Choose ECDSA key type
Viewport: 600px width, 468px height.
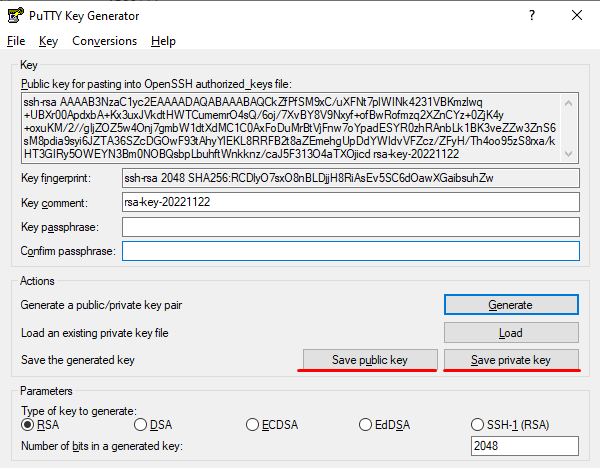tap(253, 425)
